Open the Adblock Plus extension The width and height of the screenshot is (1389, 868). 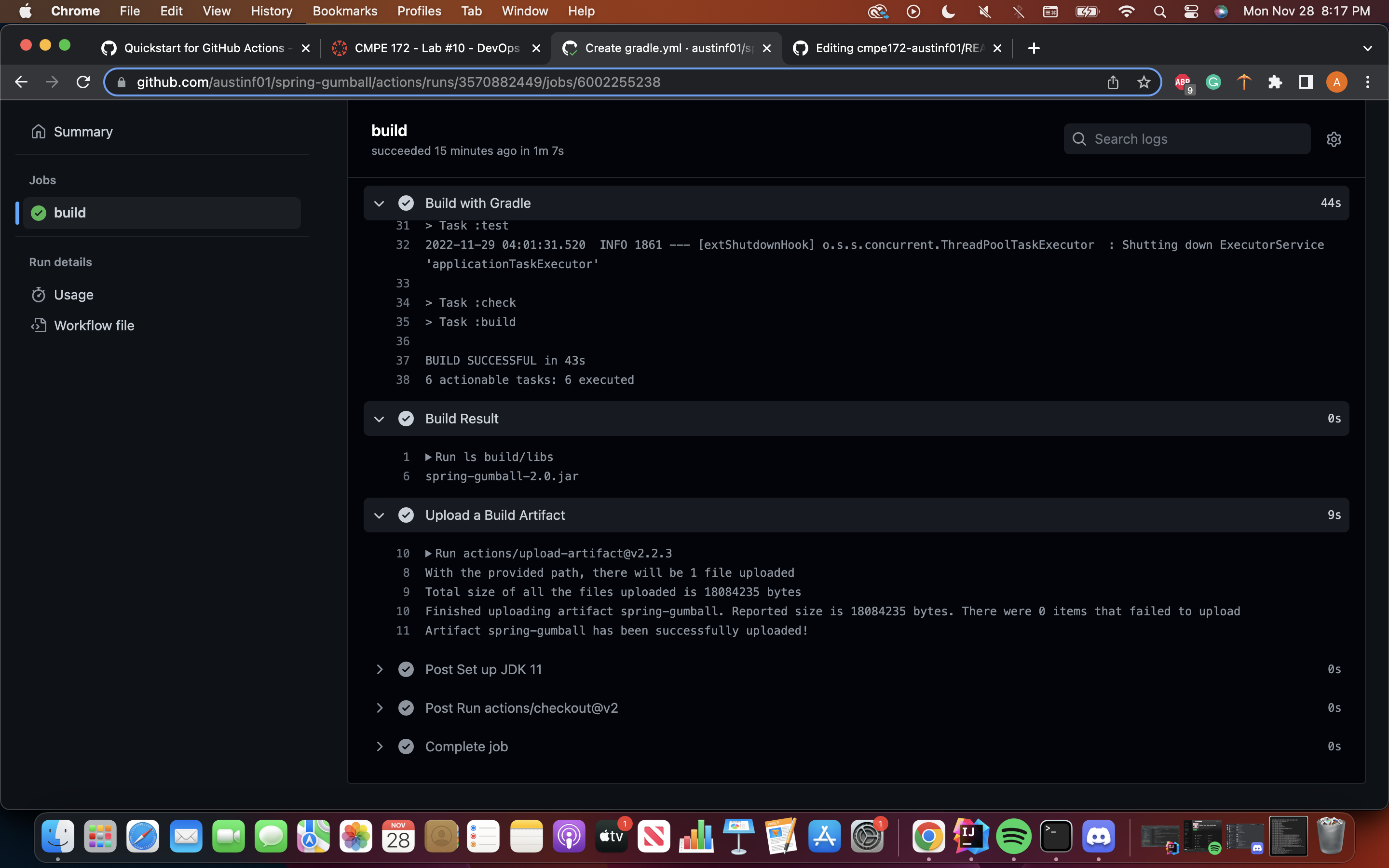[x=1184, y=83]
